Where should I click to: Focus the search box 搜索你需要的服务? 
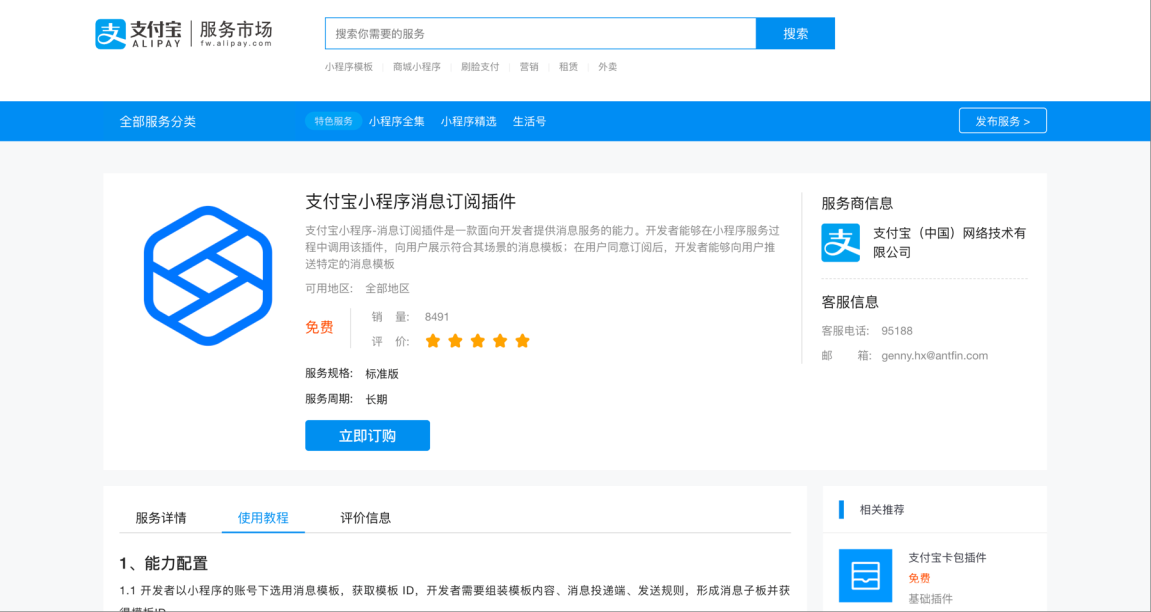[540, 33]
